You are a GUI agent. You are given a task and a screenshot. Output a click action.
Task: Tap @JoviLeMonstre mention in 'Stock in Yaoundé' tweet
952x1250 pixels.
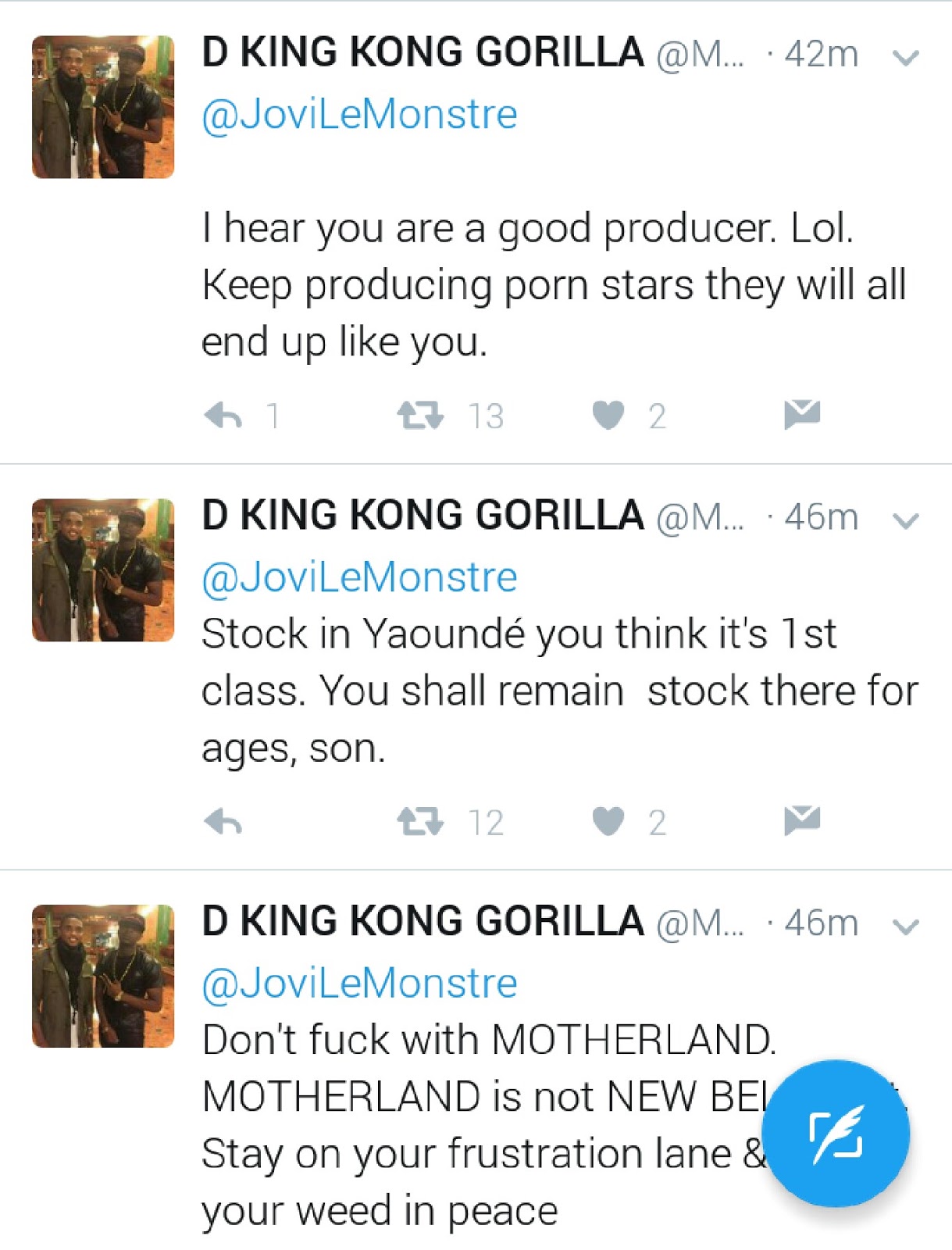[x=359, y=578]
